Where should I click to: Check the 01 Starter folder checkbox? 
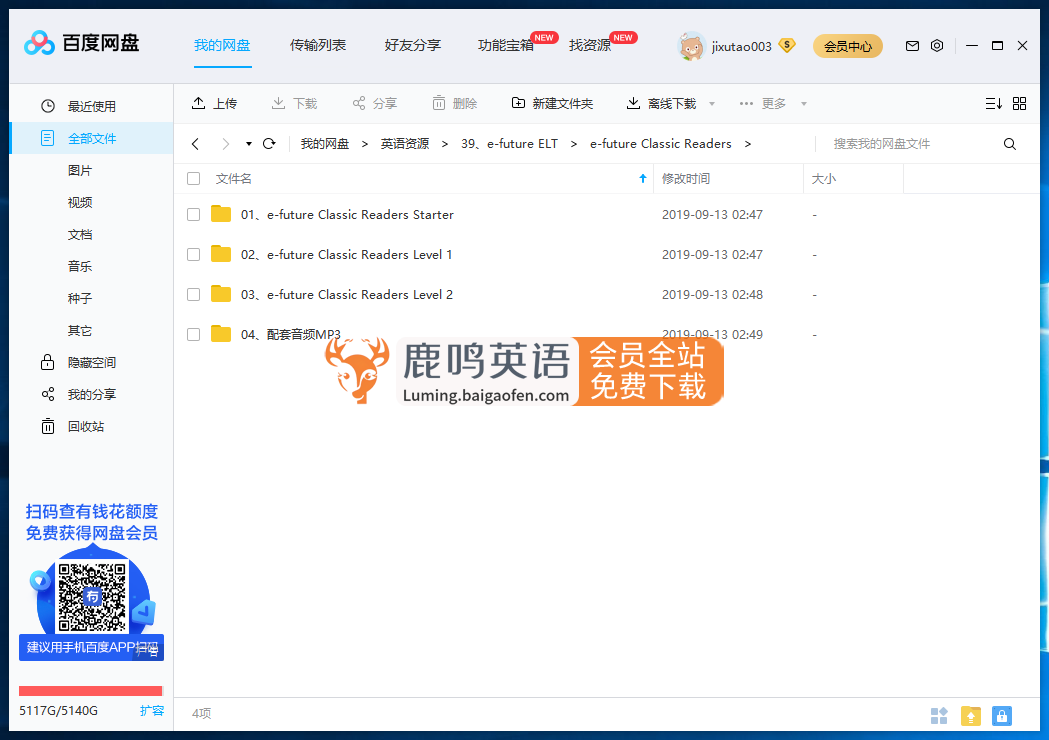coord(193,215)
